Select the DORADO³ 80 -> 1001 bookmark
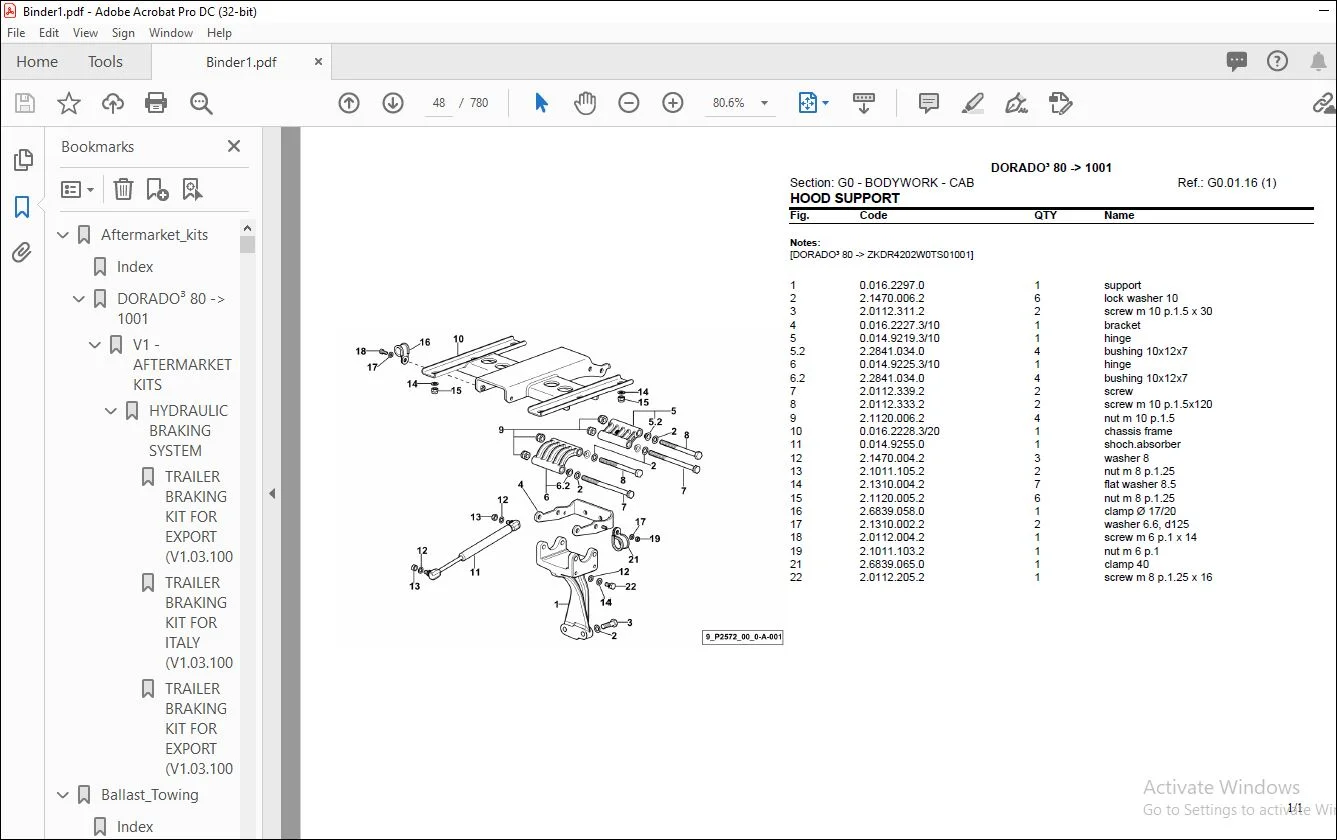The image size is (1337, 840). click(x=171, y=309)
